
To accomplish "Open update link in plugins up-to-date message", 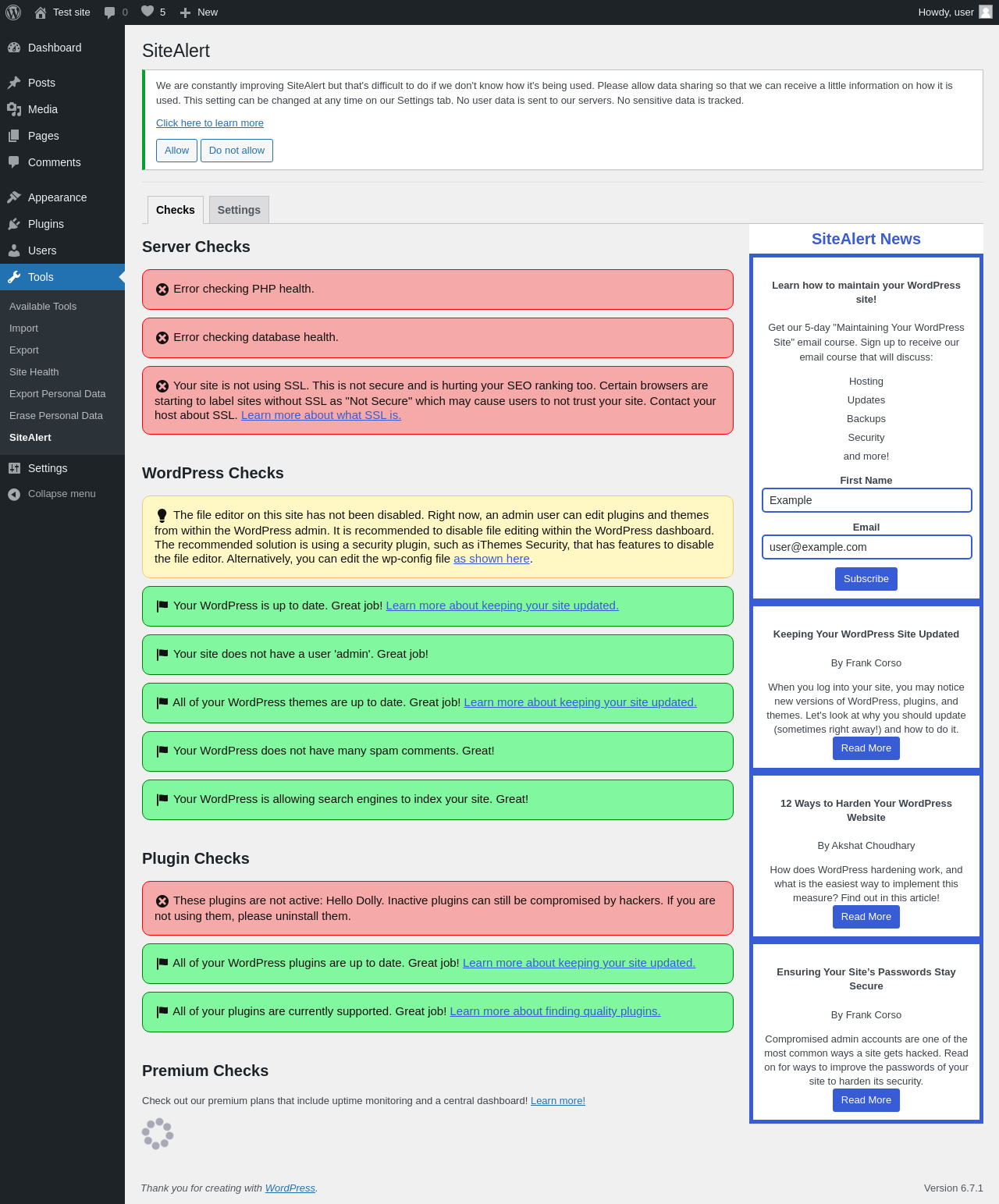I will click(x=579, y=963).
